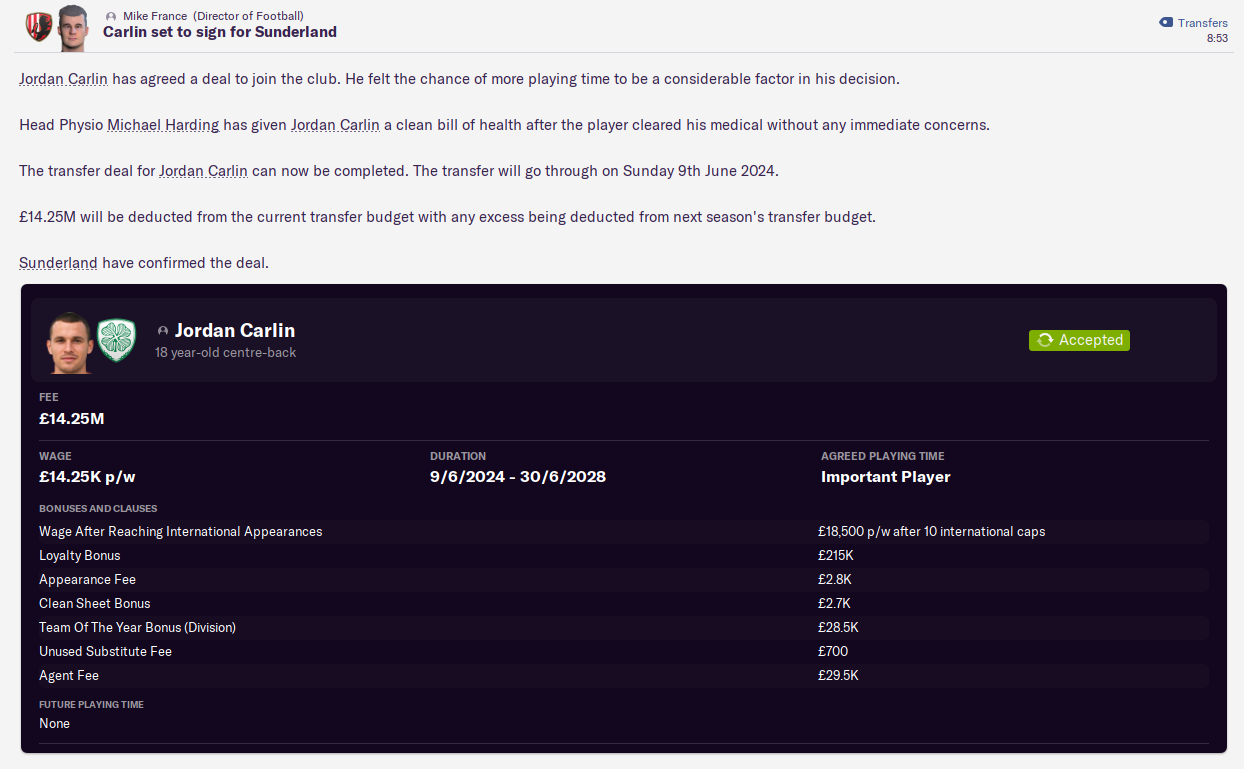Open Jordan Carlin link in medical sentence
This screenshot has height=769, width=1244.
pos(335,125)
